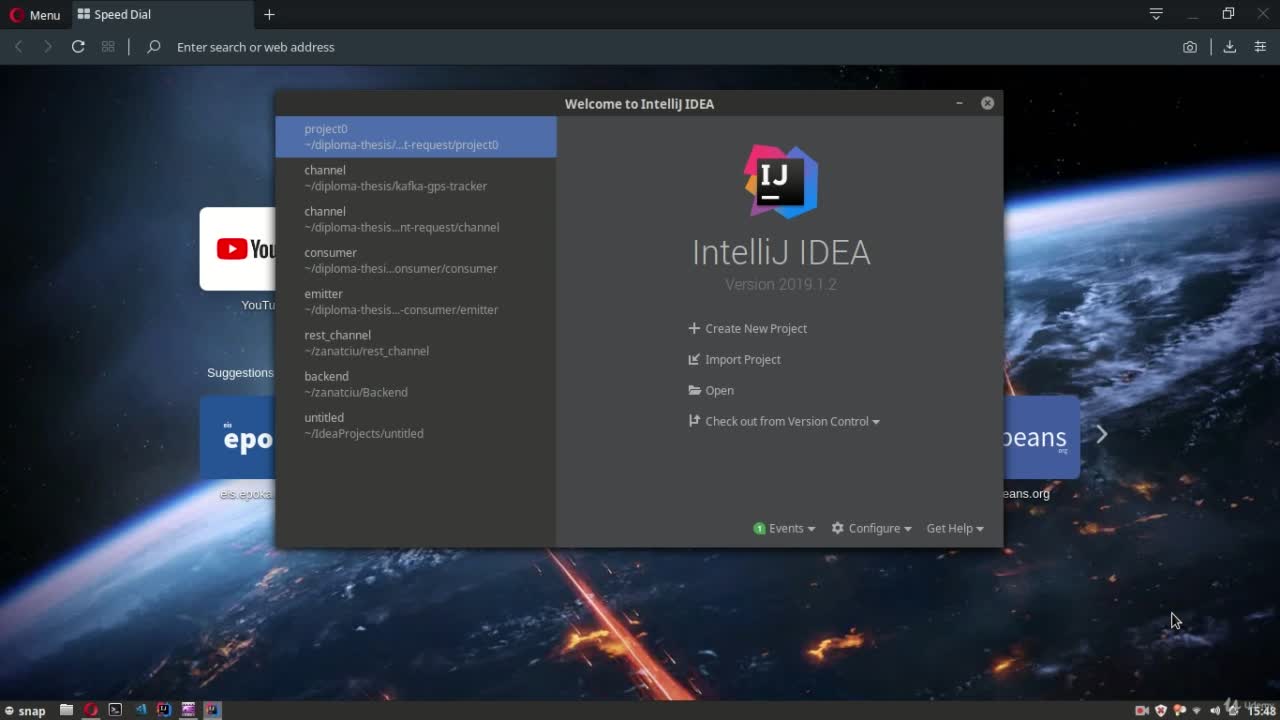Viewport: 1280px width, 720px height.
Task: Expand Check out from Version Control
Action: tap(784, 421)
